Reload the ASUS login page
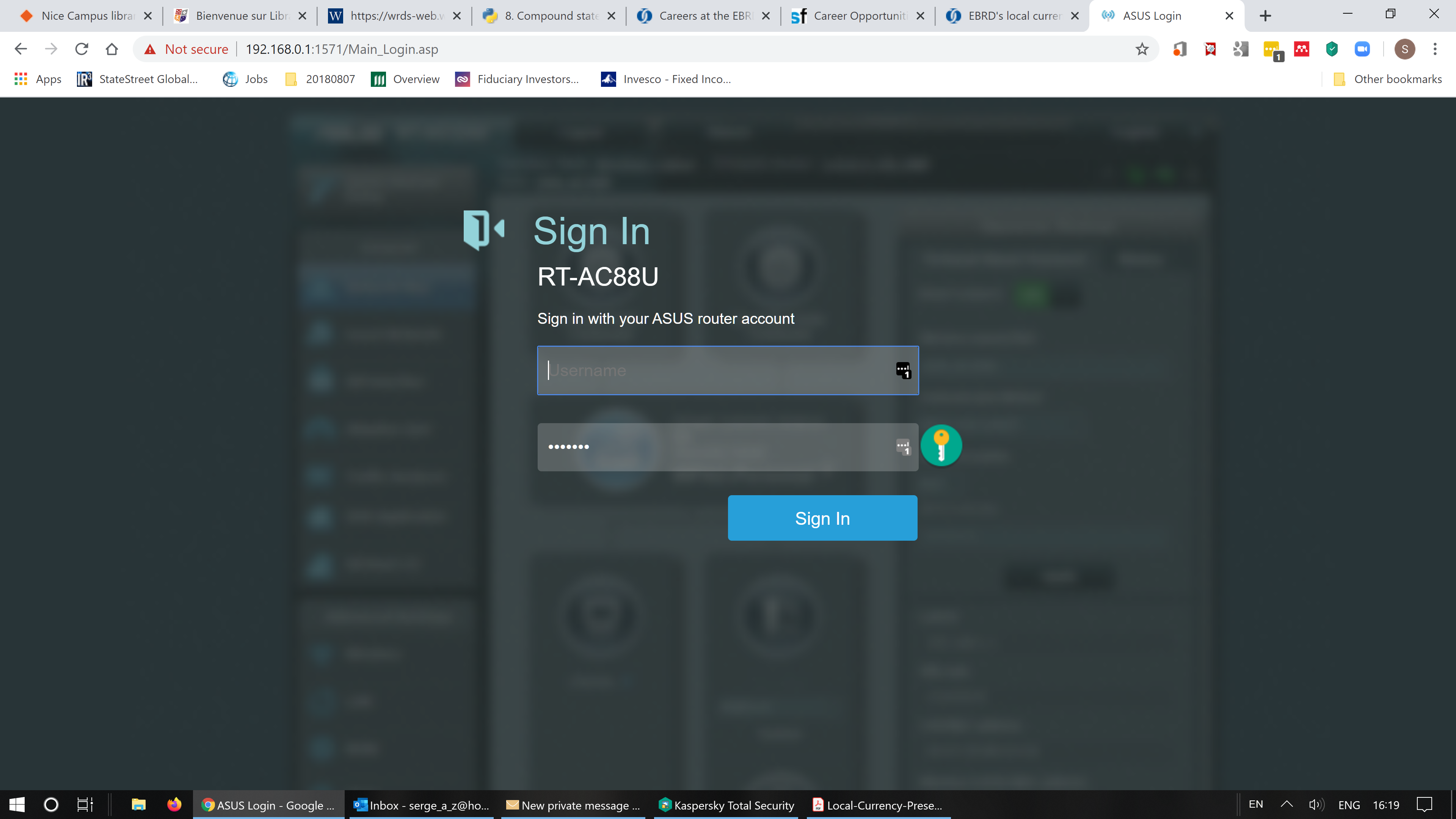Image resolution: width=1456 pixels, height=819 pixels. (82, 49)
